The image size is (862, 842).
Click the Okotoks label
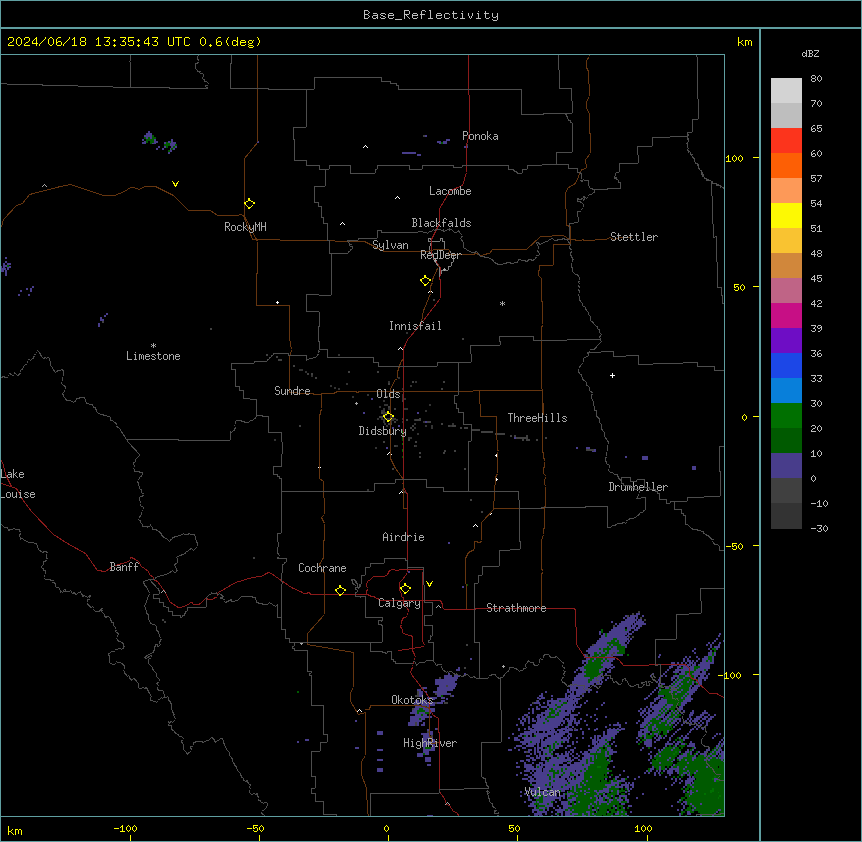click(x=412, y=700)
